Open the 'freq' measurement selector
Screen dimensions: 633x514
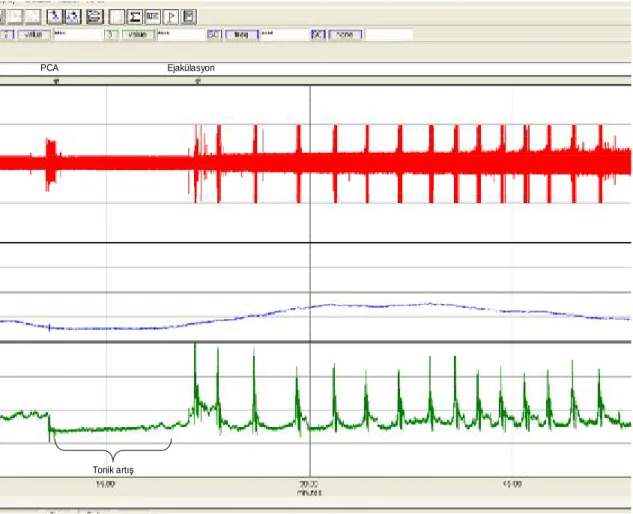point(241,35)
